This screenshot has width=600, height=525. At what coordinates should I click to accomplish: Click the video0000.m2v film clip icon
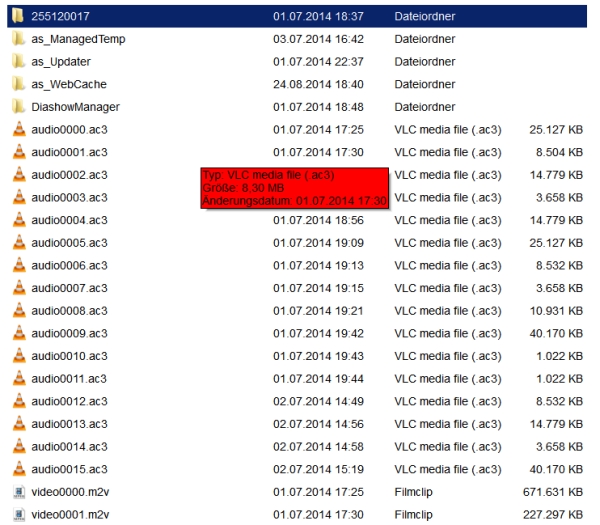[17, 492]
